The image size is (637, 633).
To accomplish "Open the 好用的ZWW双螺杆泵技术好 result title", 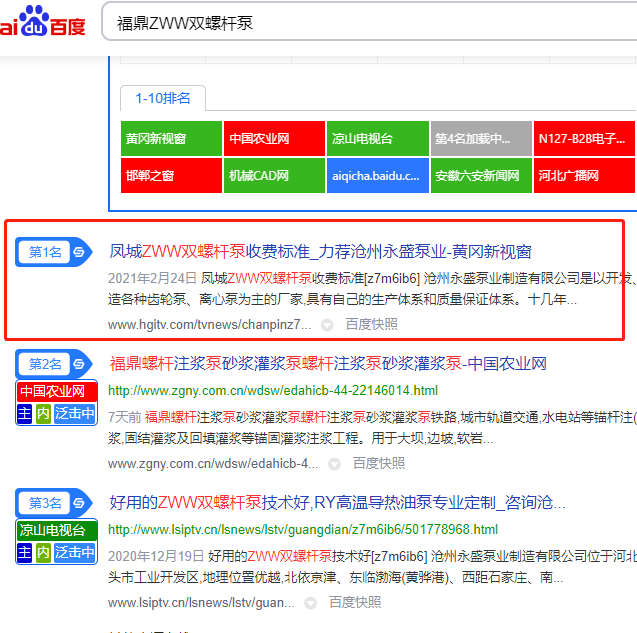I will 337,503.
